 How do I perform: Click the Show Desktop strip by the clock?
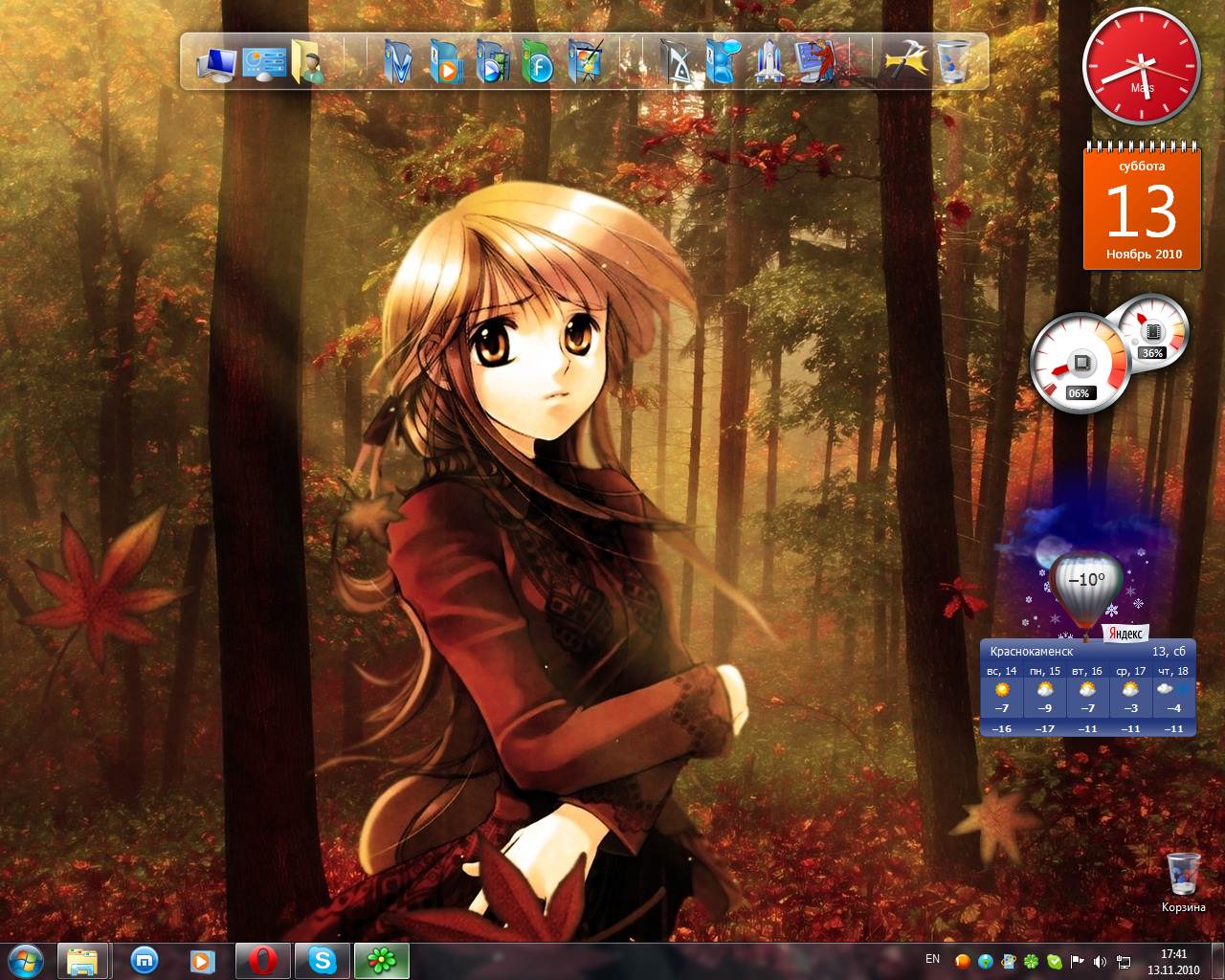[1217, 961]
